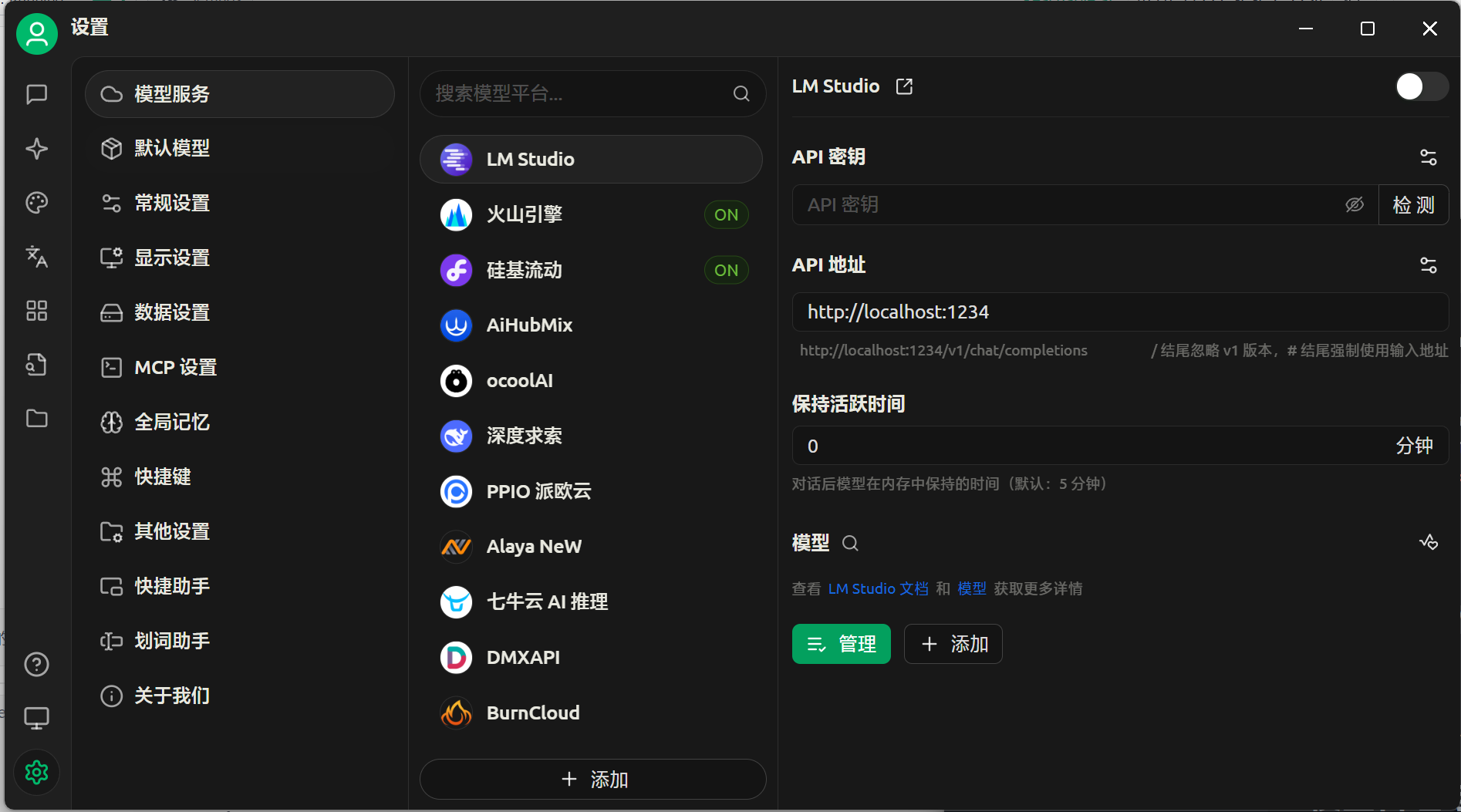The image size is (1461, 812).
Task: Click the monitor display icon in sidebar
Action: (x=37, y=718)
